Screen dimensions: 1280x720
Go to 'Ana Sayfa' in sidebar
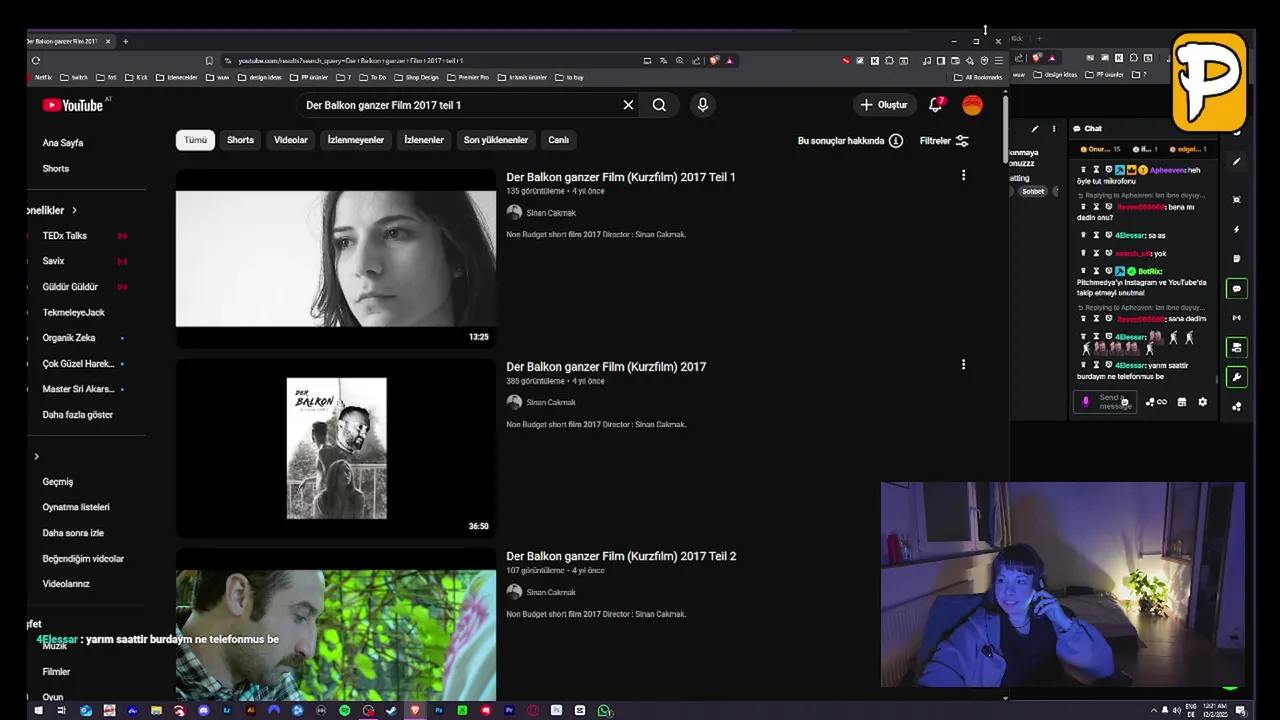[62, 143]
